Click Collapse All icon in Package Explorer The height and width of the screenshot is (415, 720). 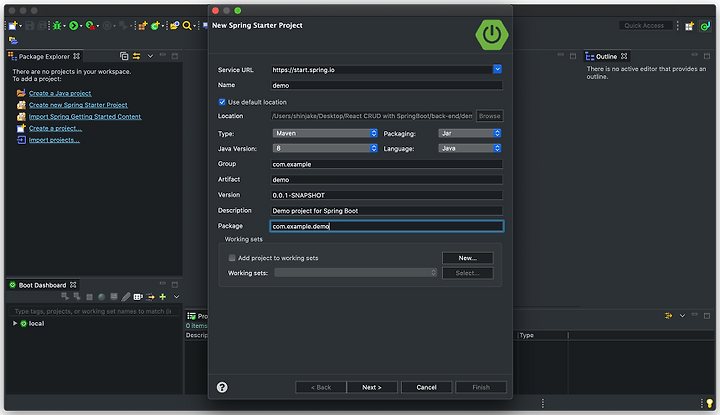(x=124, y=56)
